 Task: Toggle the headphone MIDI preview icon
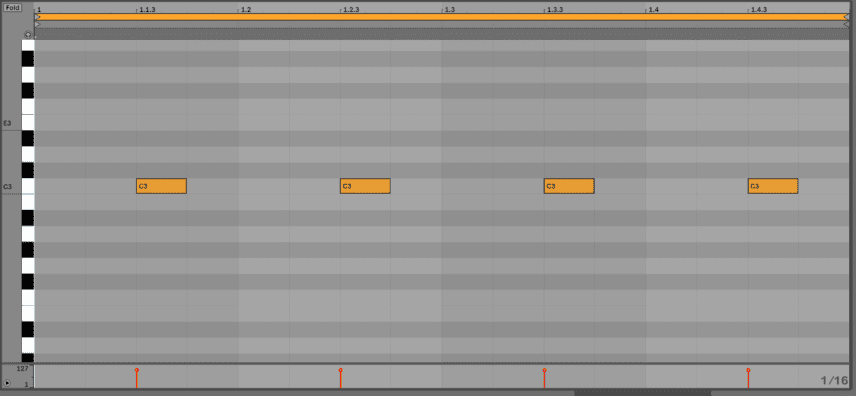[x=28, y=34]
